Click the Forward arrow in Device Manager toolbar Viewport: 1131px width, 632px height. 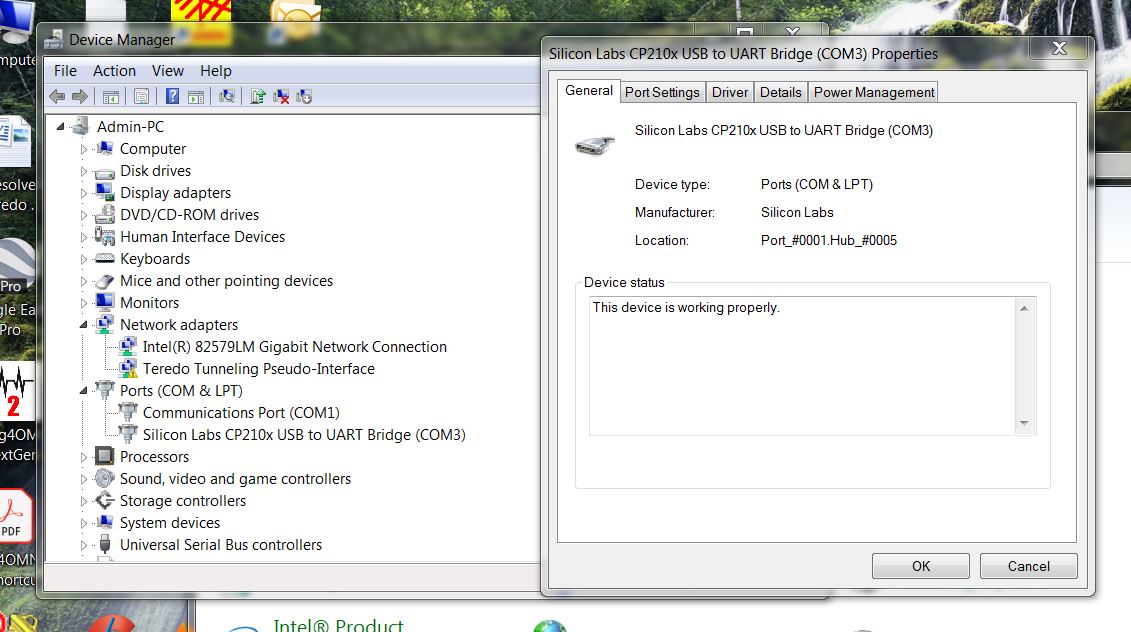coord(79,96)
